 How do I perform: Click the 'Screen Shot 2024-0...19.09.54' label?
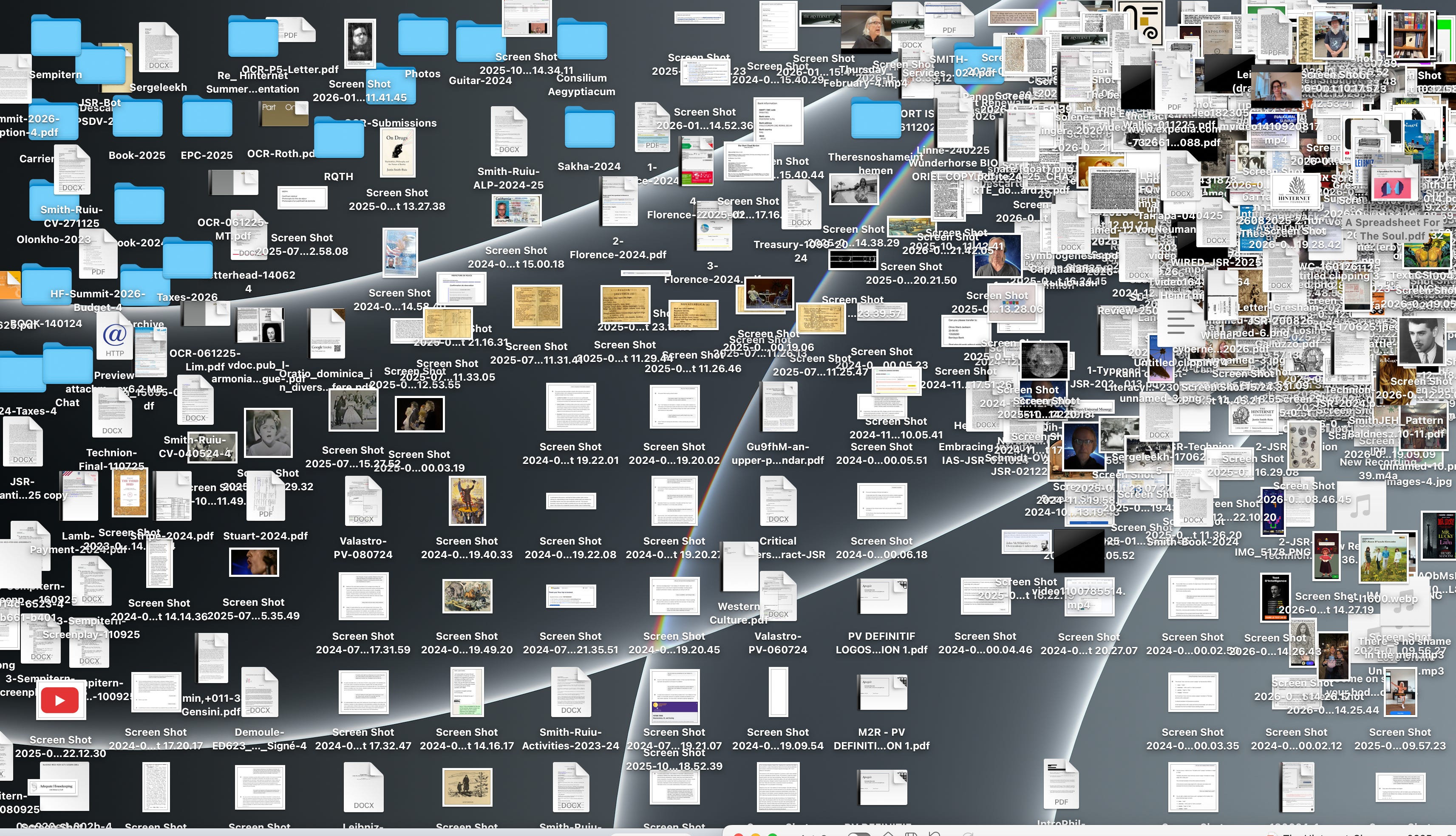click(778, 739)
